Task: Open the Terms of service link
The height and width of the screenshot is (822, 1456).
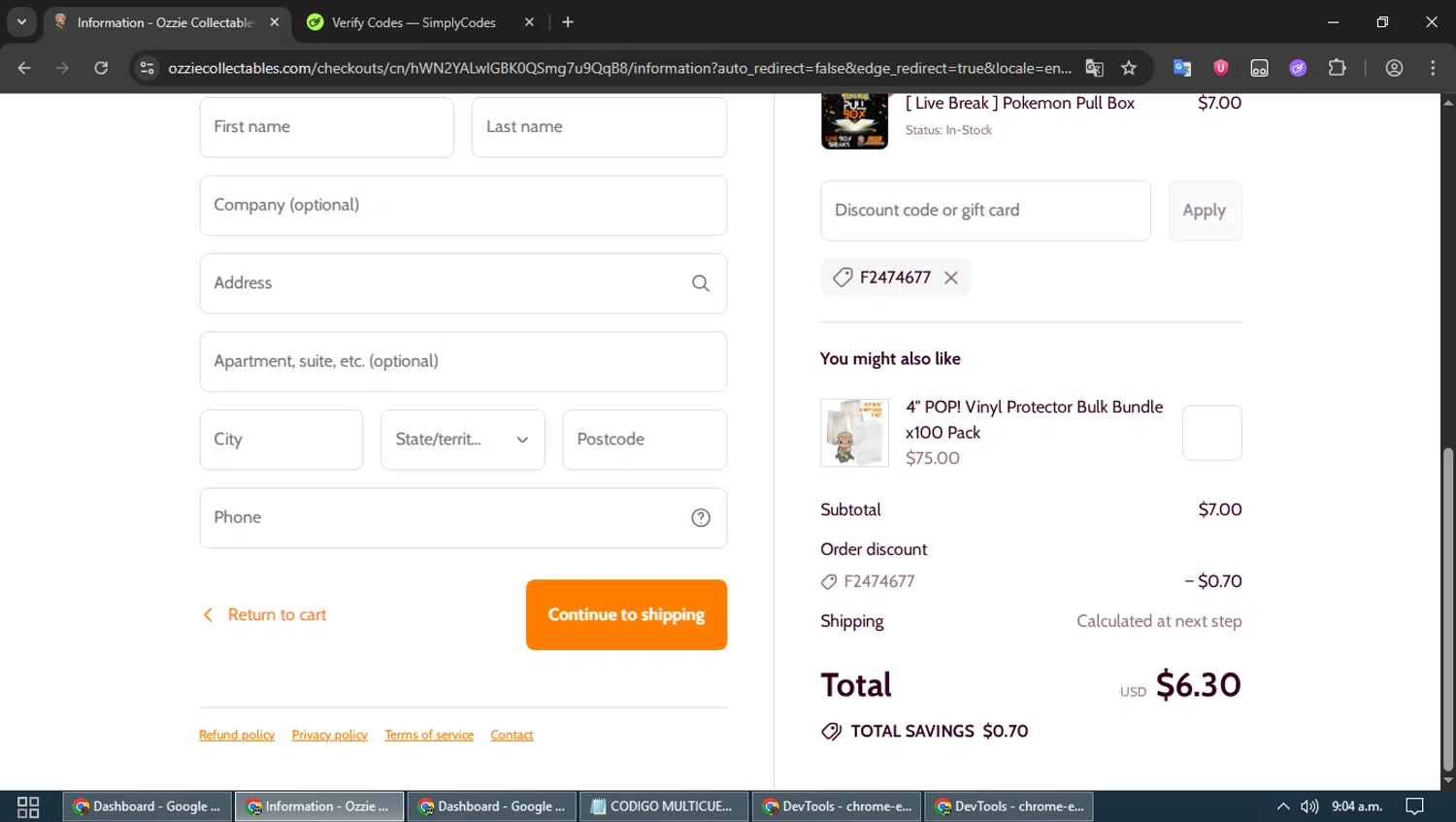Action: coord(429,735)
